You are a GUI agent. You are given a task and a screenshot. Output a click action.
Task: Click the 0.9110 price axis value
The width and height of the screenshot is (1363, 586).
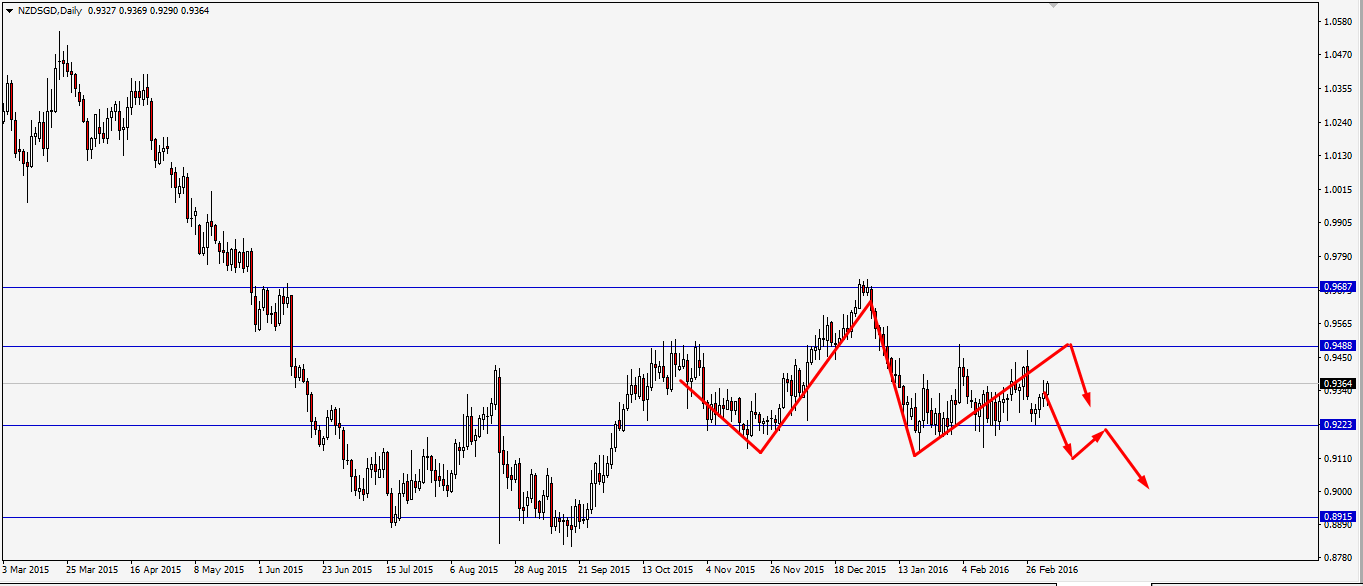pyautogui.click(x=1338, y=458)
